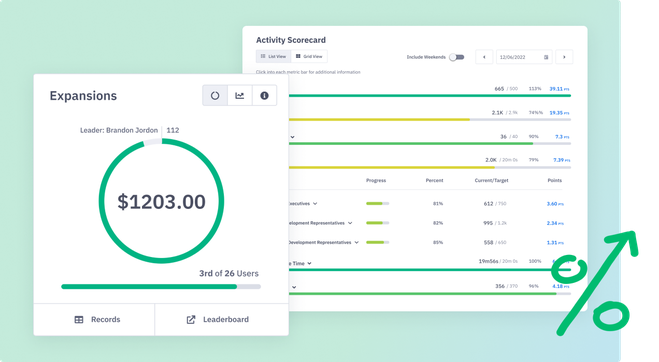Click the 612 / 750 value
The width and height of the screenshot is (659, 362).
[495, 203]
